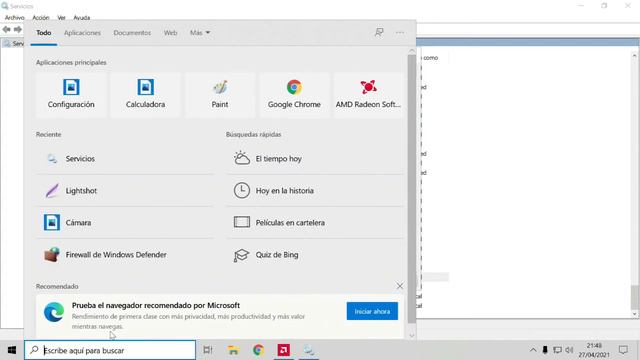Open the search feedback icon
The width and height of the screenshot is (640, 360).
379,32
